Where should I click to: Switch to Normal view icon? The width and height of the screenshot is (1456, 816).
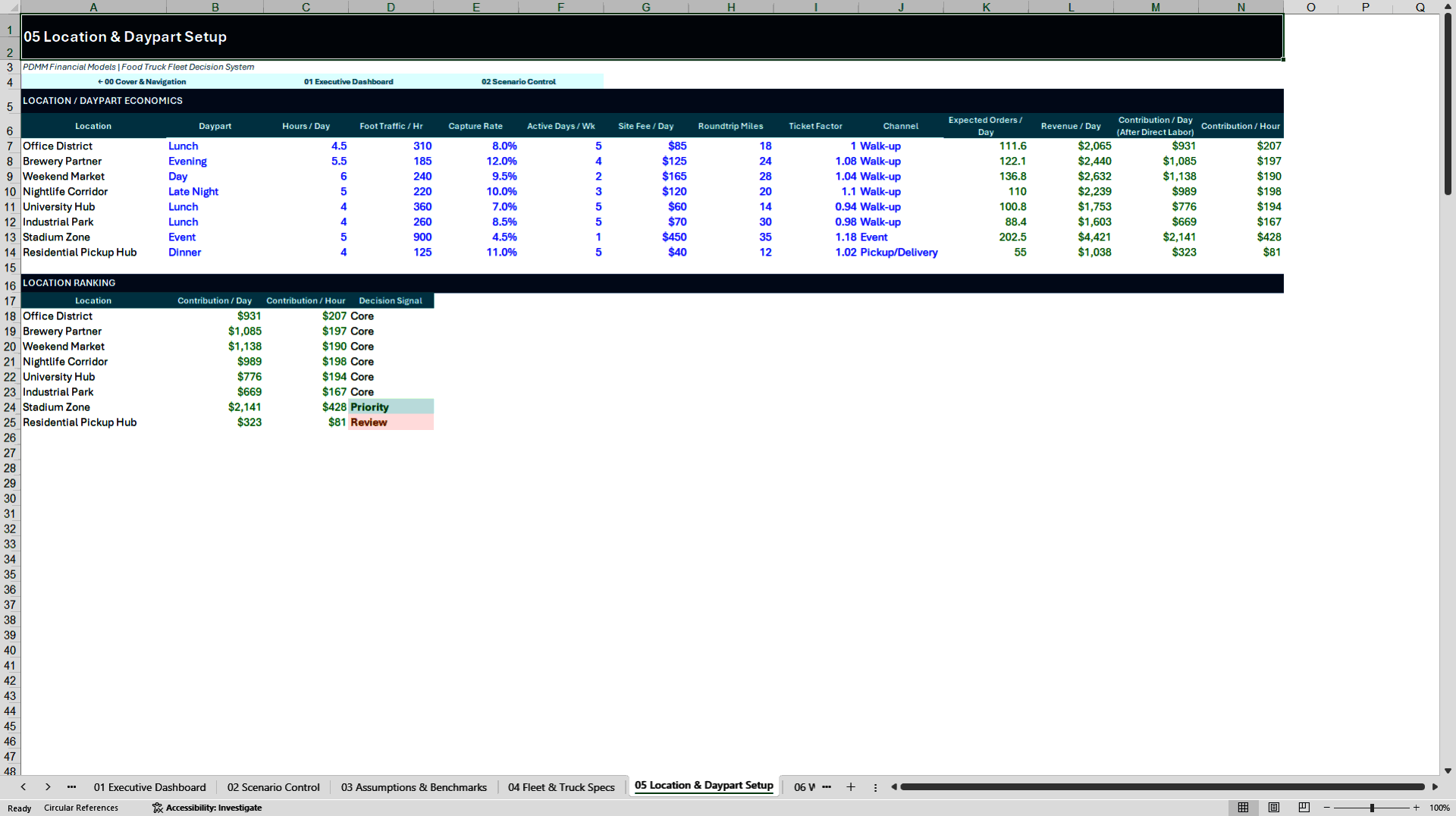click(x=1243, y=808)
